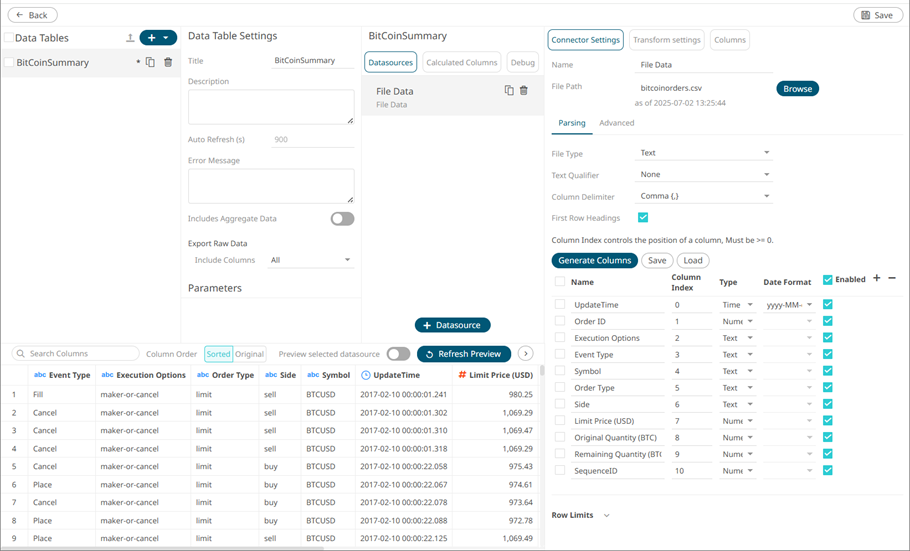
Task: Toggle Preview selected datasource switch
Action: click(398, 354)
